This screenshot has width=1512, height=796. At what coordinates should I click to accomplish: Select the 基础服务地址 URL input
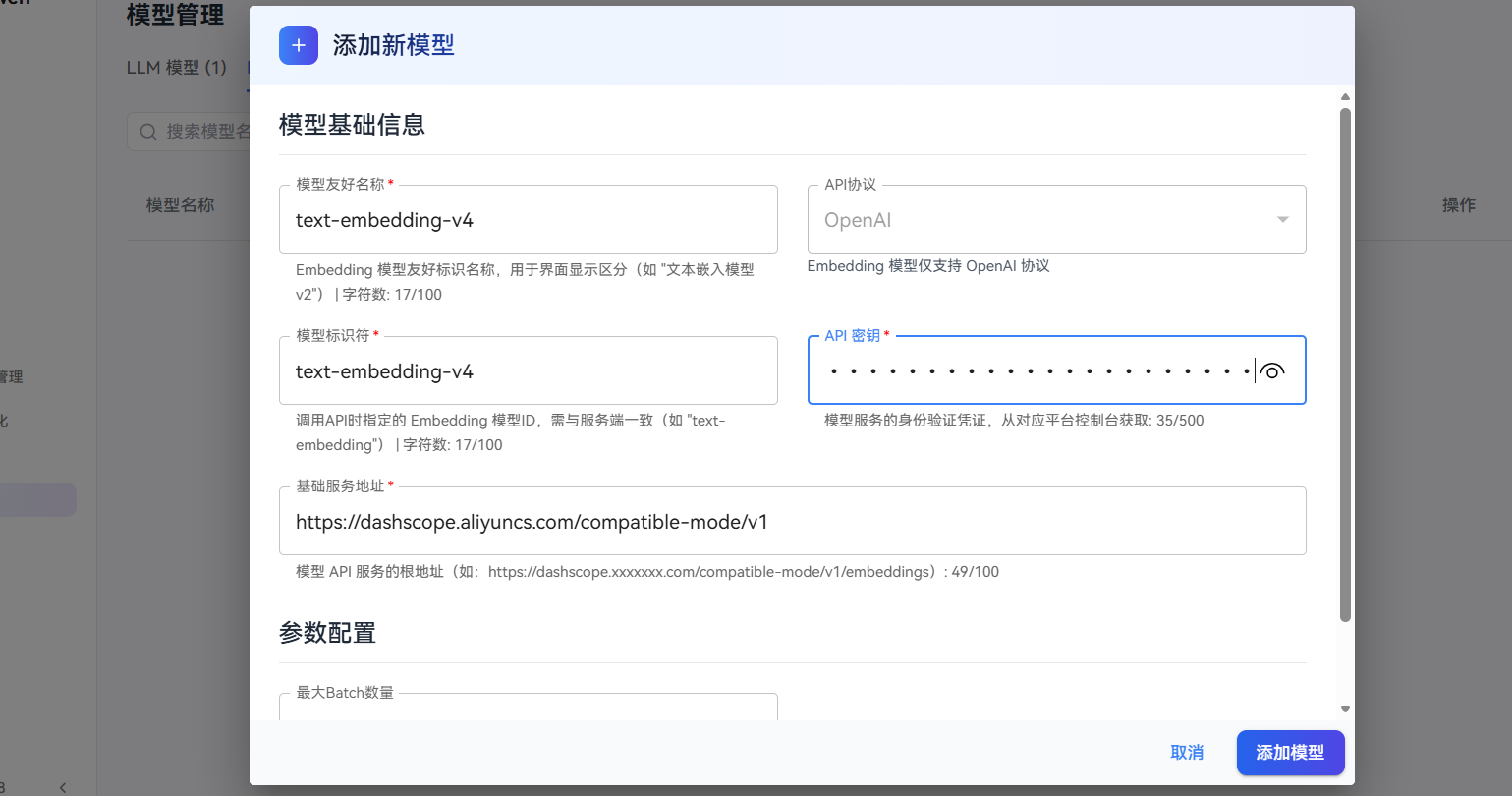tap(792, 520)
